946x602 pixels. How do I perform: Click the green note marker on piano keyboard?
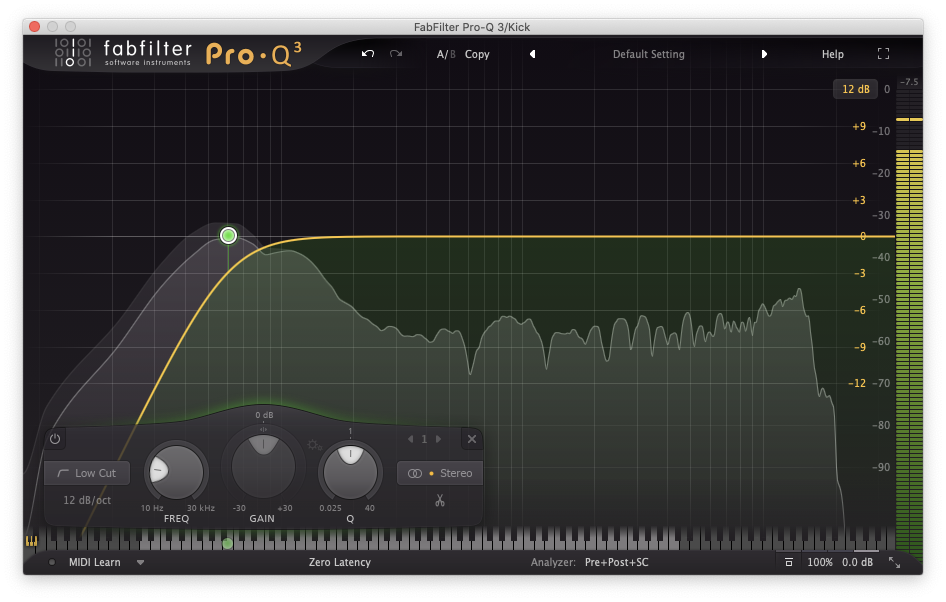point(227,543)
